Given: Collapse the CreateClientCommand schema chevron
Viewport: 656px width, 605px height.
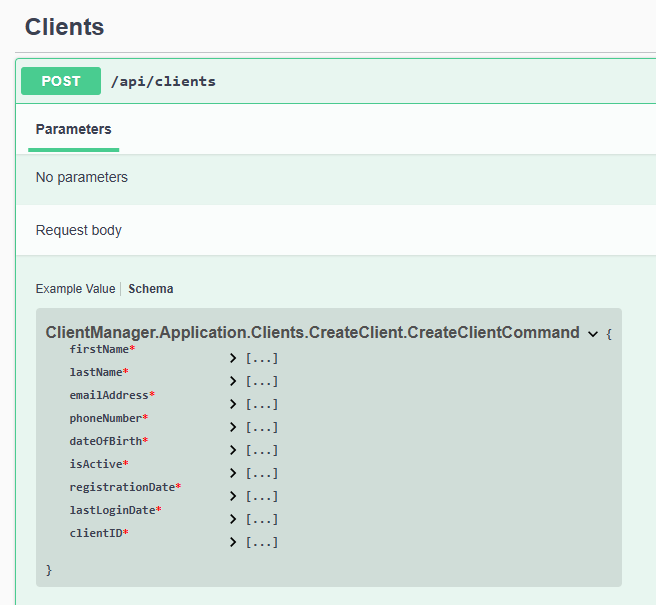Looking at the screenshot, I should pos(593,334).
